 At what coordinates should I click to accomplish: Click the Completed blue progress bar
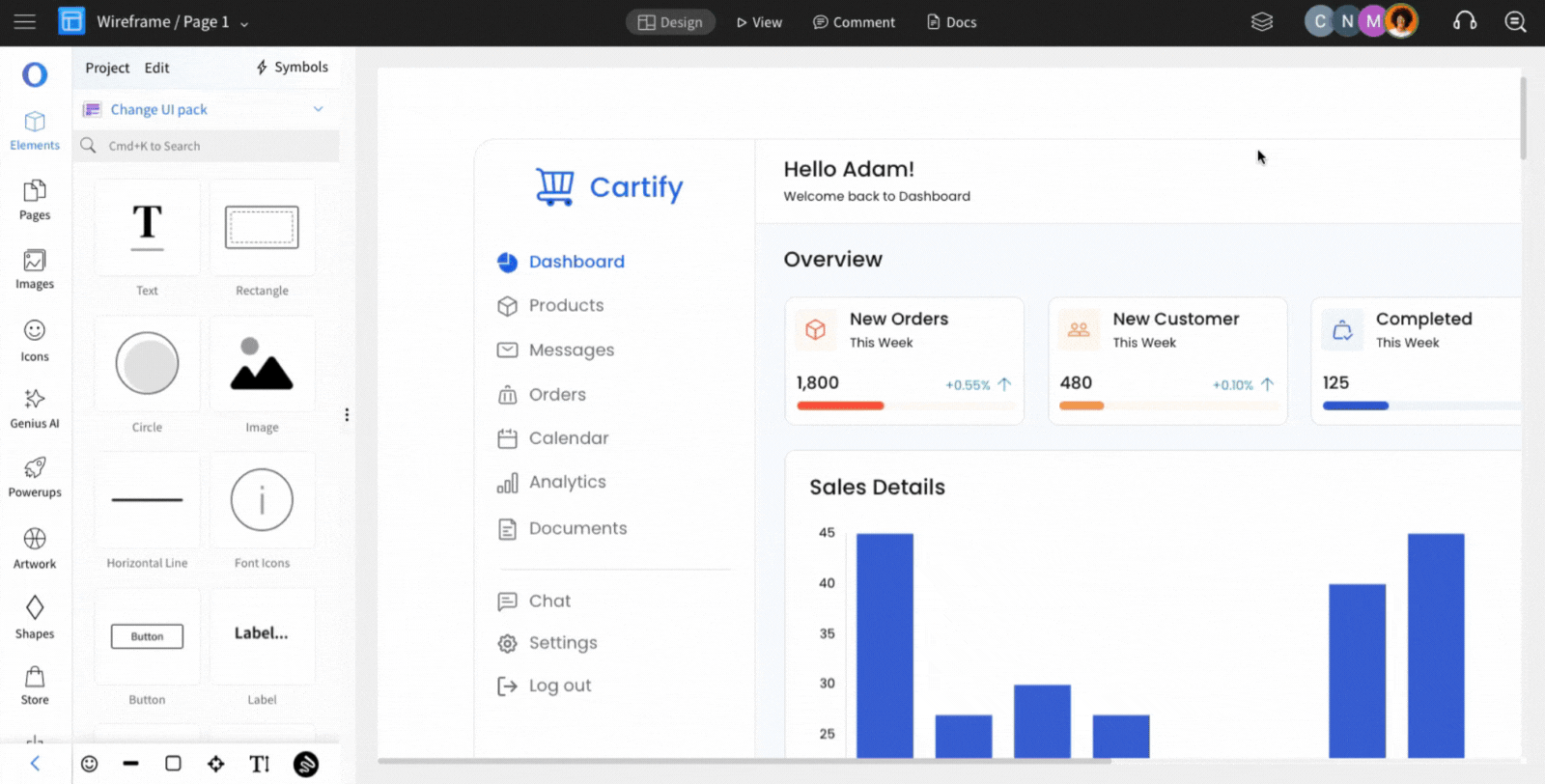[1356, 406]
